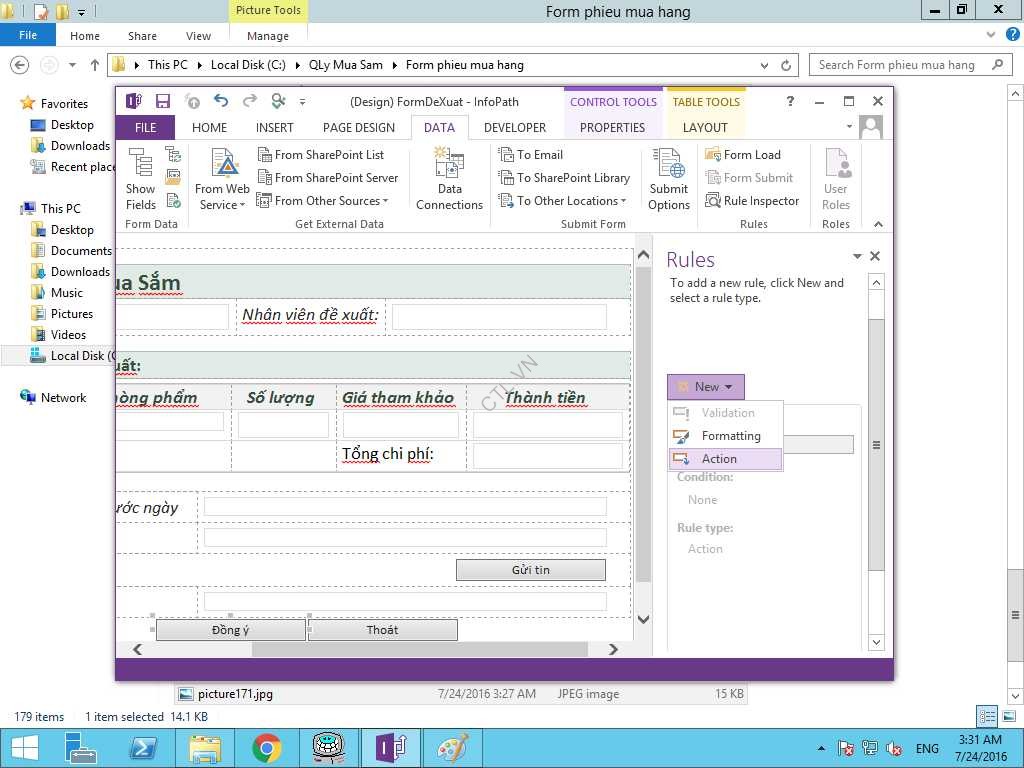Screen dimensions: 1024x768
Task: Expand the New rule dropdown button
Action: click(706, 387)
